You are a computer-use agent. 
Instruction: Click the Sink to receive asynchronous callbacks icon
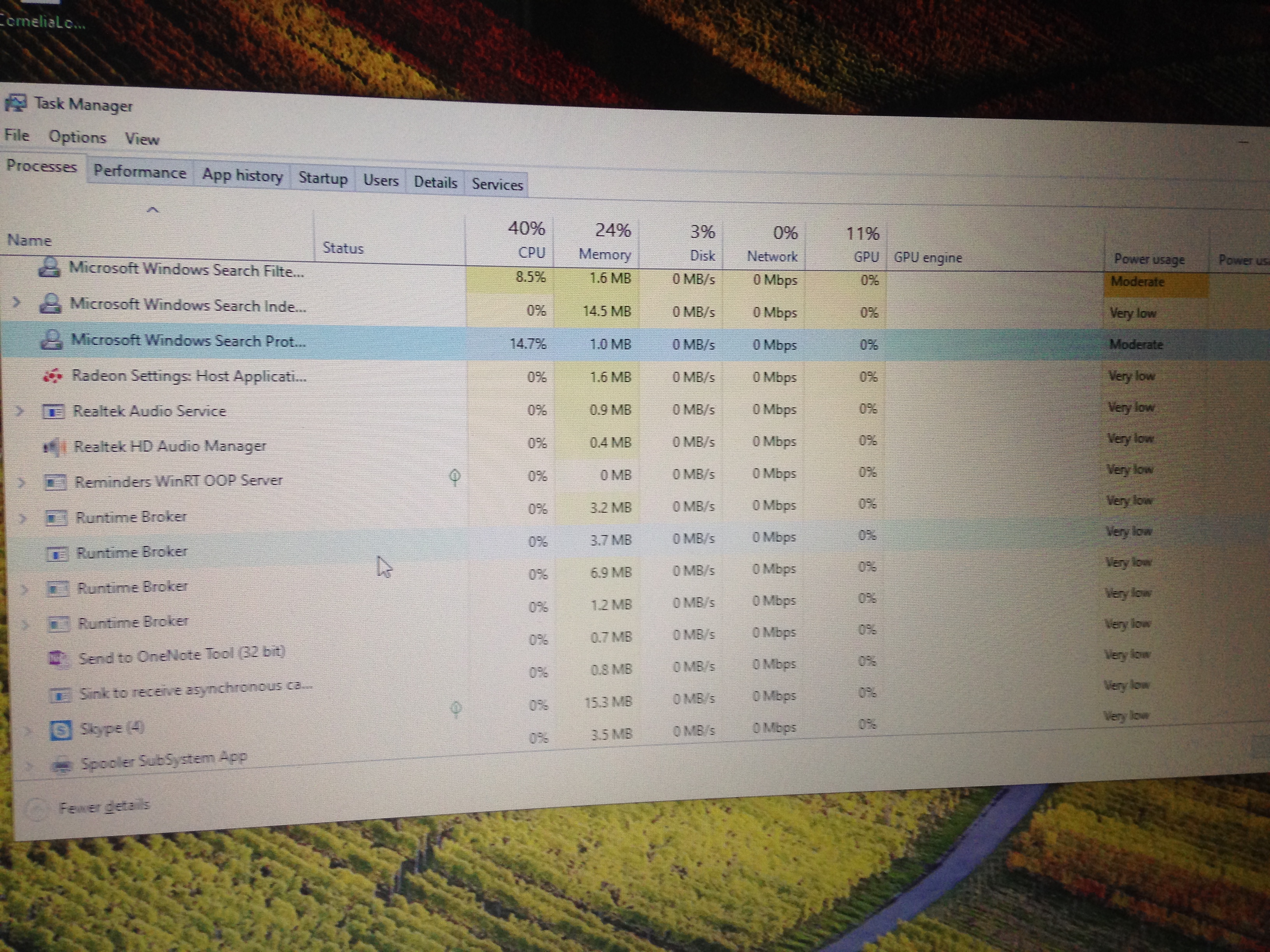[60, 695]
